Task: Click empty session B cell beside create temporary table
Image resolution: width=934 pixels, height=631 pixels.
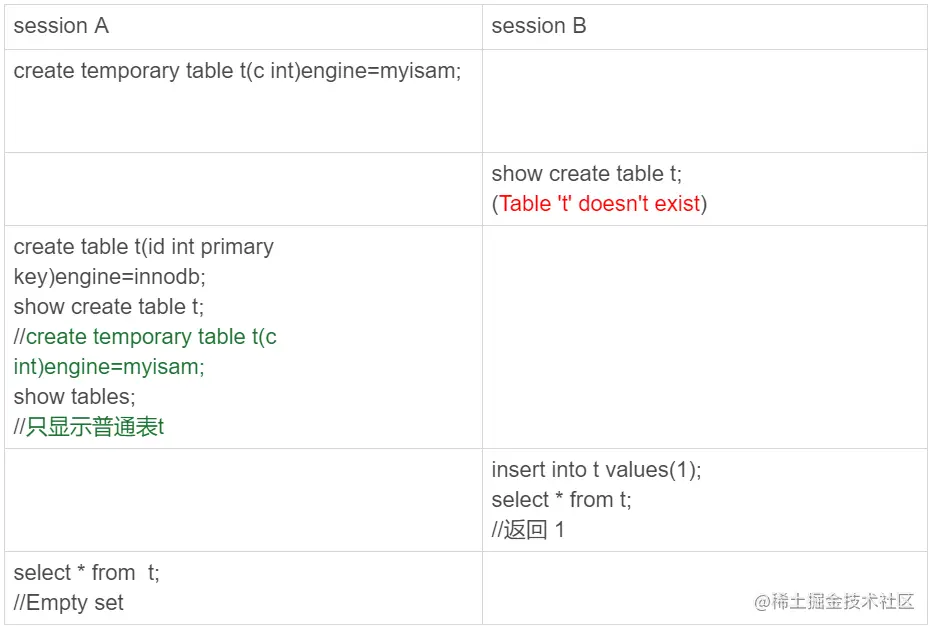Action: [x=705, y=101]
